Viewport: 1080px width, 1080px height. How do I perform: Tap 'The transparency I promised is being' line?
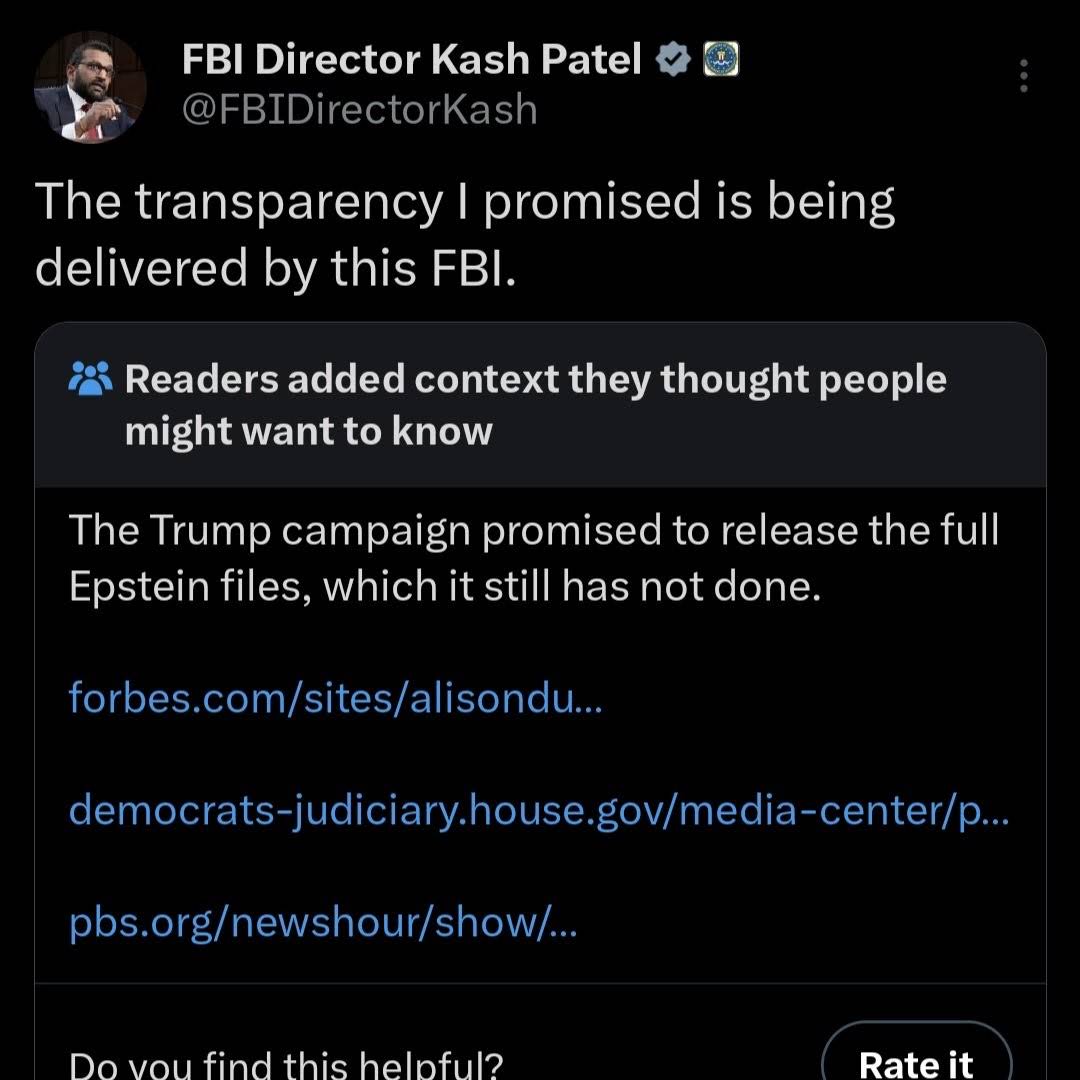point(465,203)
